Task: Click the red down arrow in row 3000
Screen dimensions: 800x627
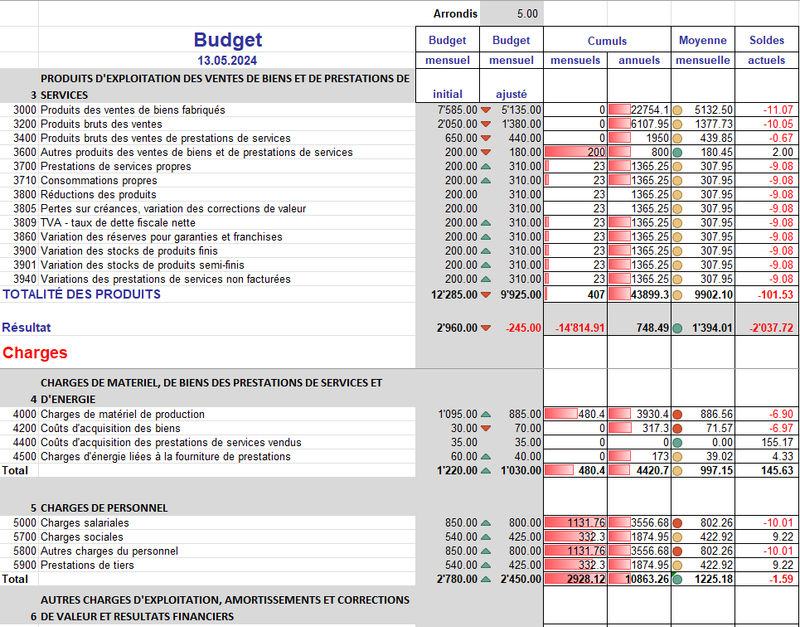Action: pos(486,110)
